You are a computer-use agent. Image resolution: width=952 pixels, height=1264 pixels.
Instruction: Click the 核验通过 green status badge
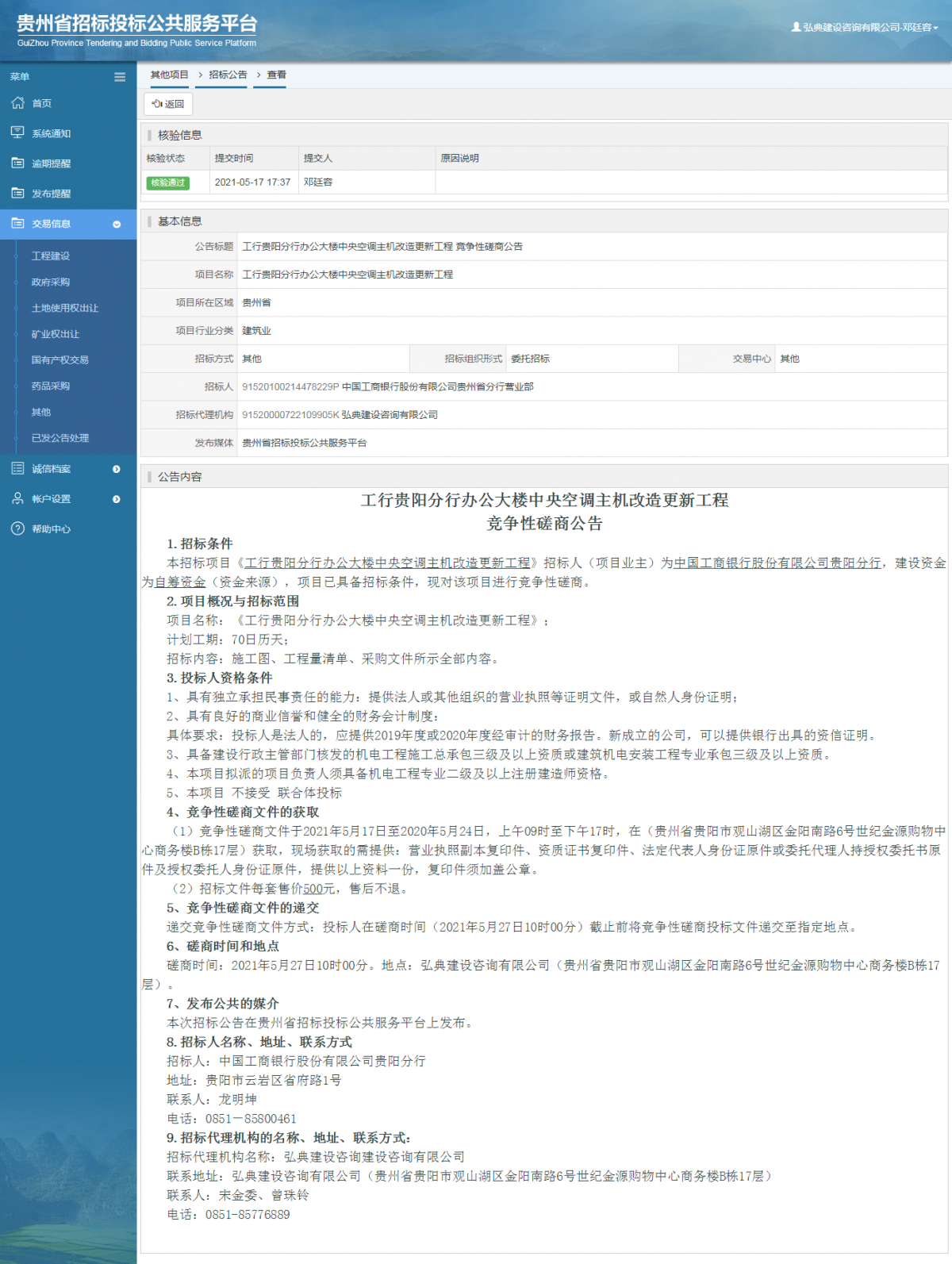(x=168, y=182)
